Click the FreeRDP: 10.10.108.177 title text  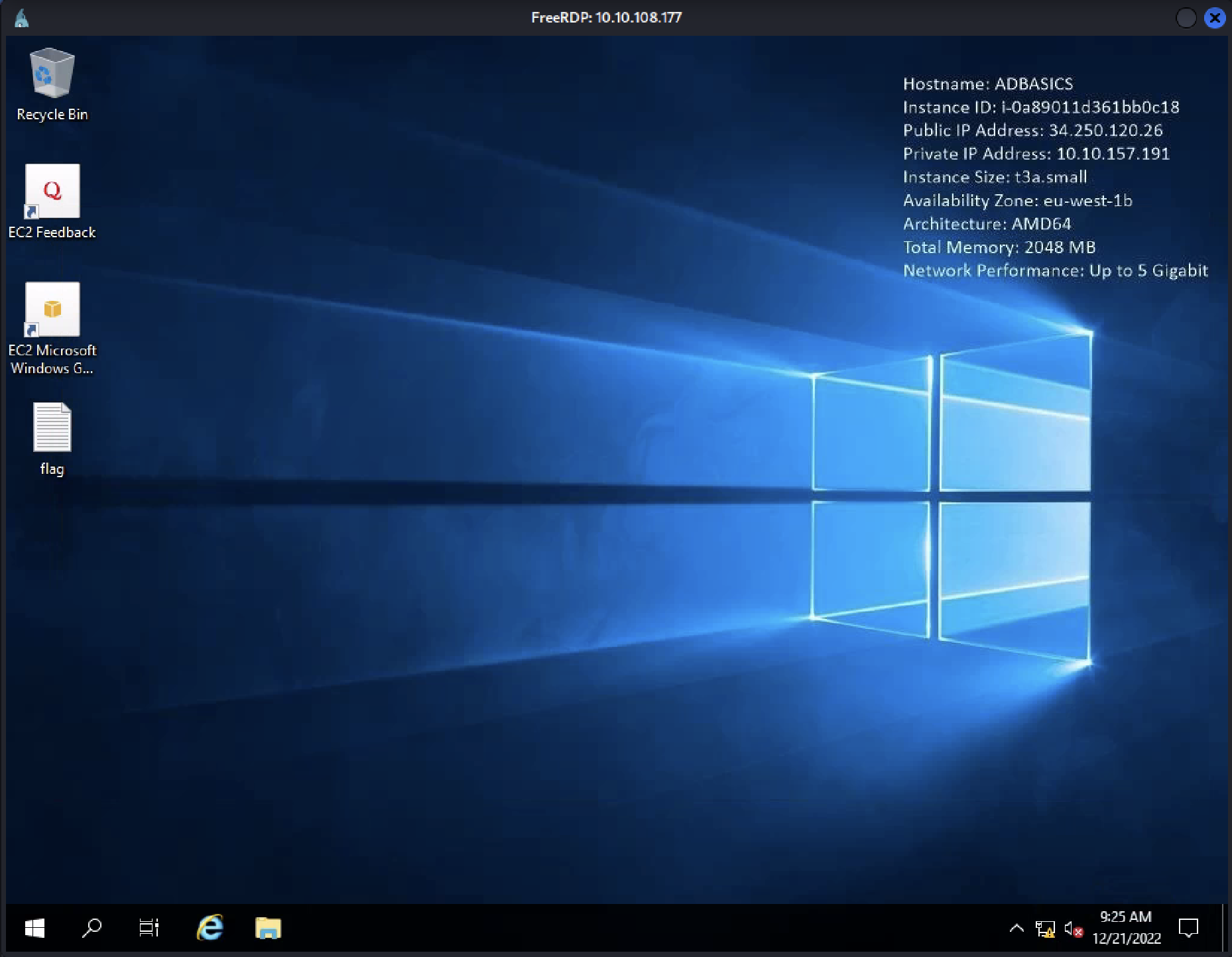pyautogui.click(x=606, y=18)
